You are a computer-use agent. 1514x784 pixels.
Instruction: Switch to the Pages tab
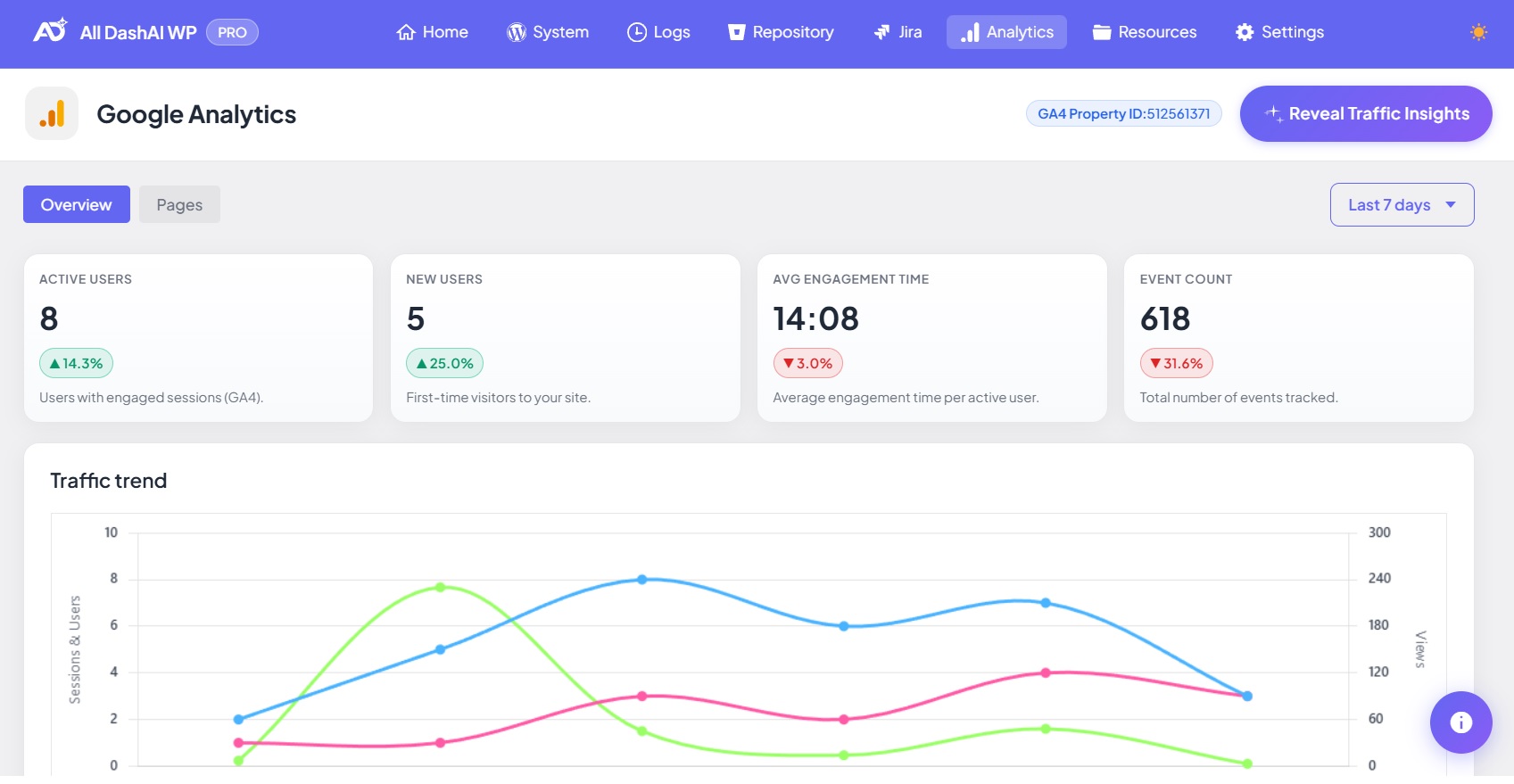[179, 205]
